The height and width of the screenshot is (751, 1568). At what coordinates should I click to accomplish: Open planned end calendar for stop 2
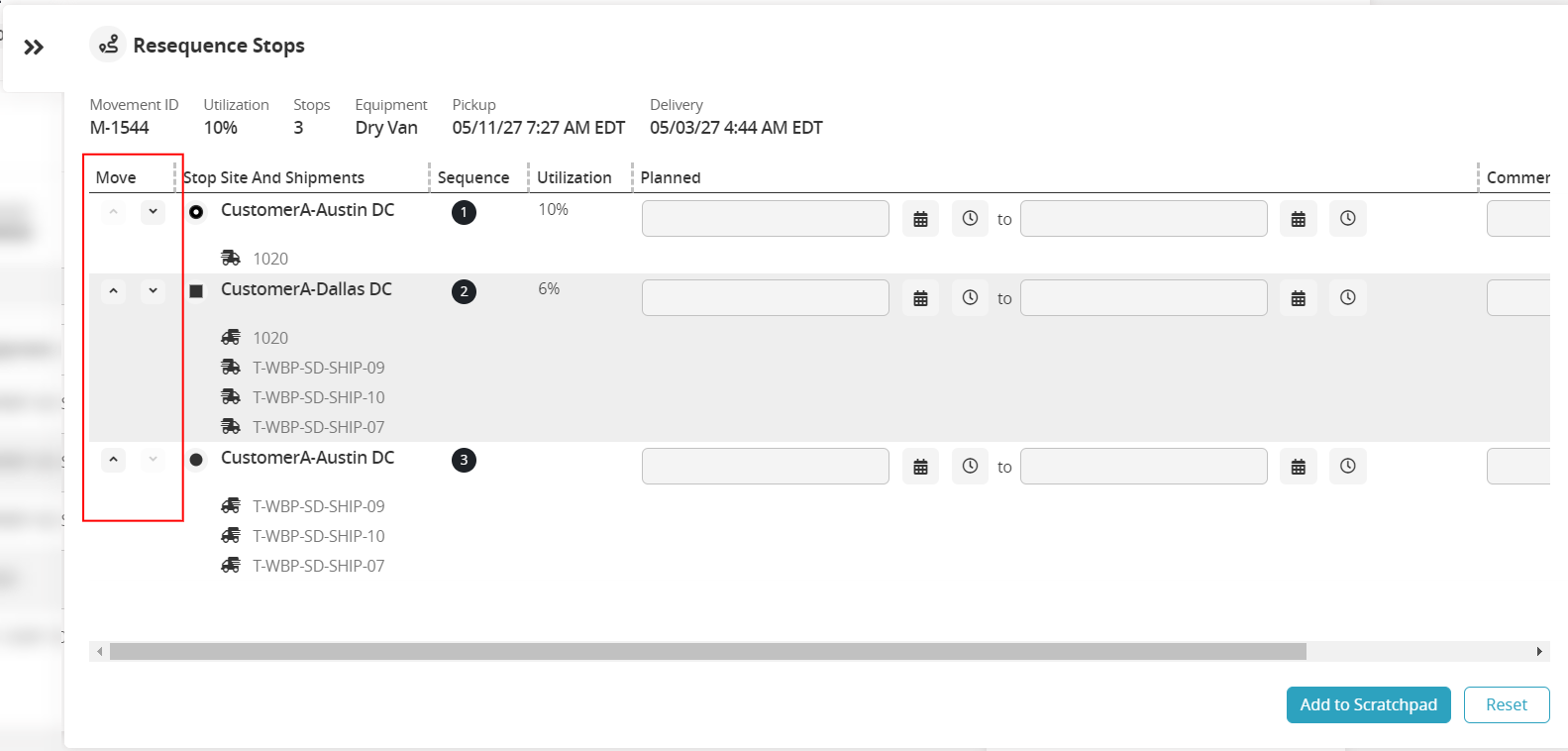pyautogui.click(x=1298, y=298)
